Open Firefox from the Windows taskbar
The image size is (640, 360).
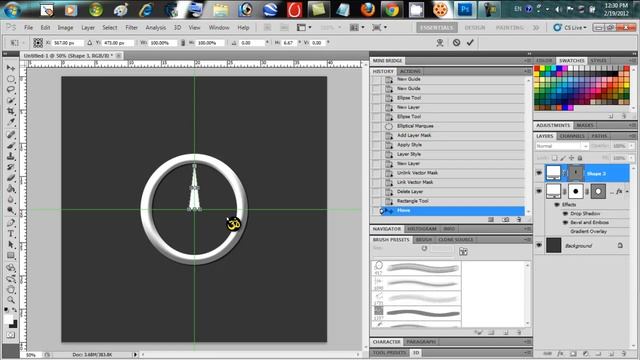point(368,9)
